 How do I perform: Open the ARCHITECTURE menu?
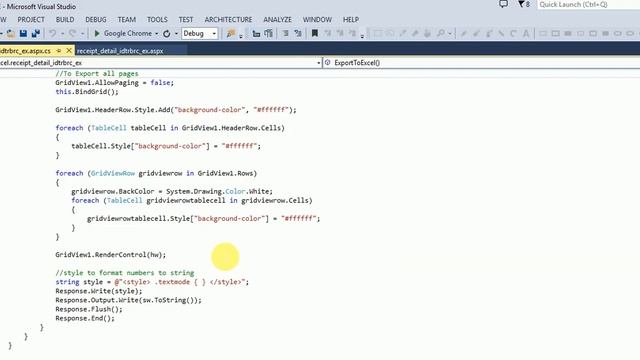coord(228,20)
